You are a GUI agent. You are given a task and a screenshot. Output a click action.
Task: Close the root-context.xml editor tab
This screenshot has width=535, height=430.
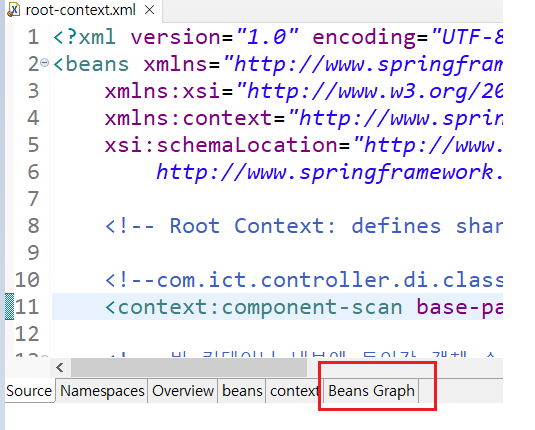click(149, 10)
